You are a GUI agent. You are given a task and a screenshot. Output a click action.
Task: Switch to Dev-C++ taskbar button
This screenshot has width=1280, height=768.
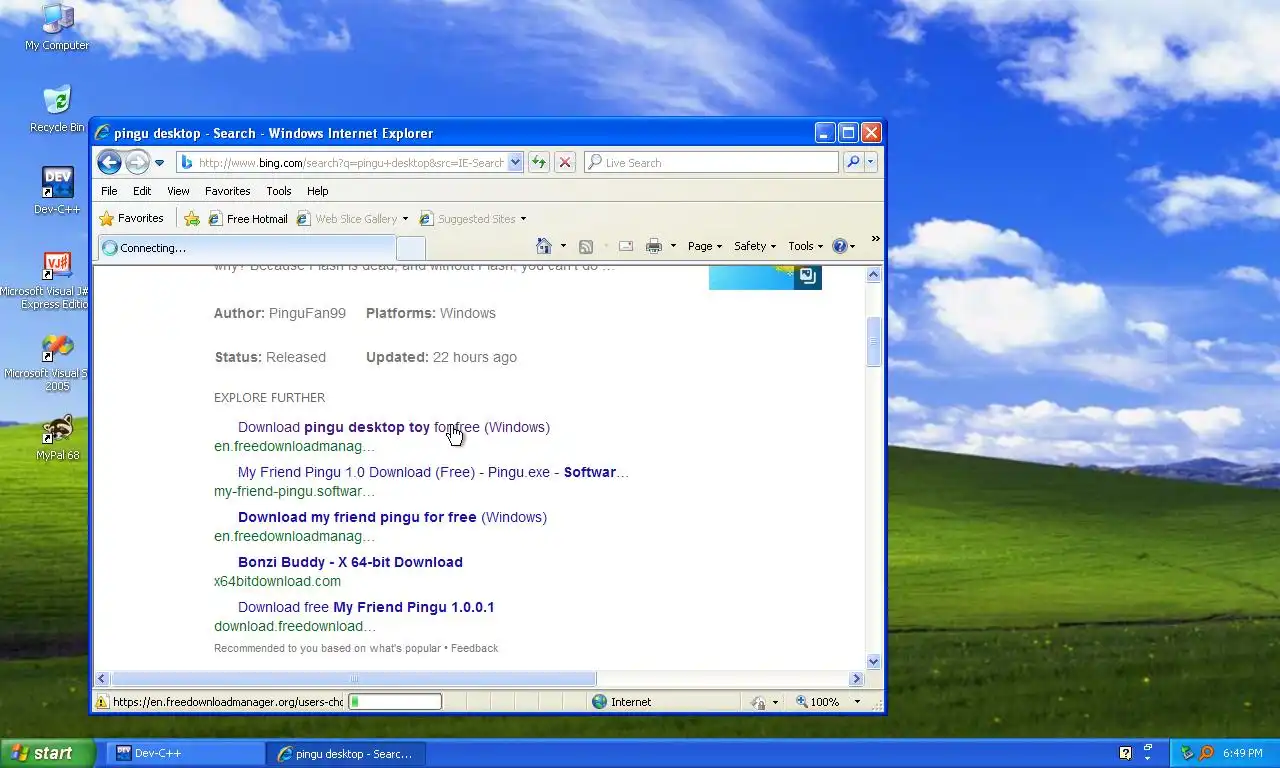[187, 753]
